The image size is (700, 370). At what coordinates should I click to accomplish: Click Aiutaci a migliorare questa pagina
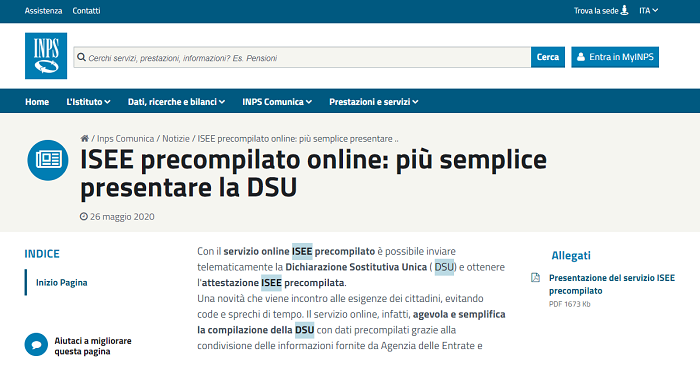93,346
